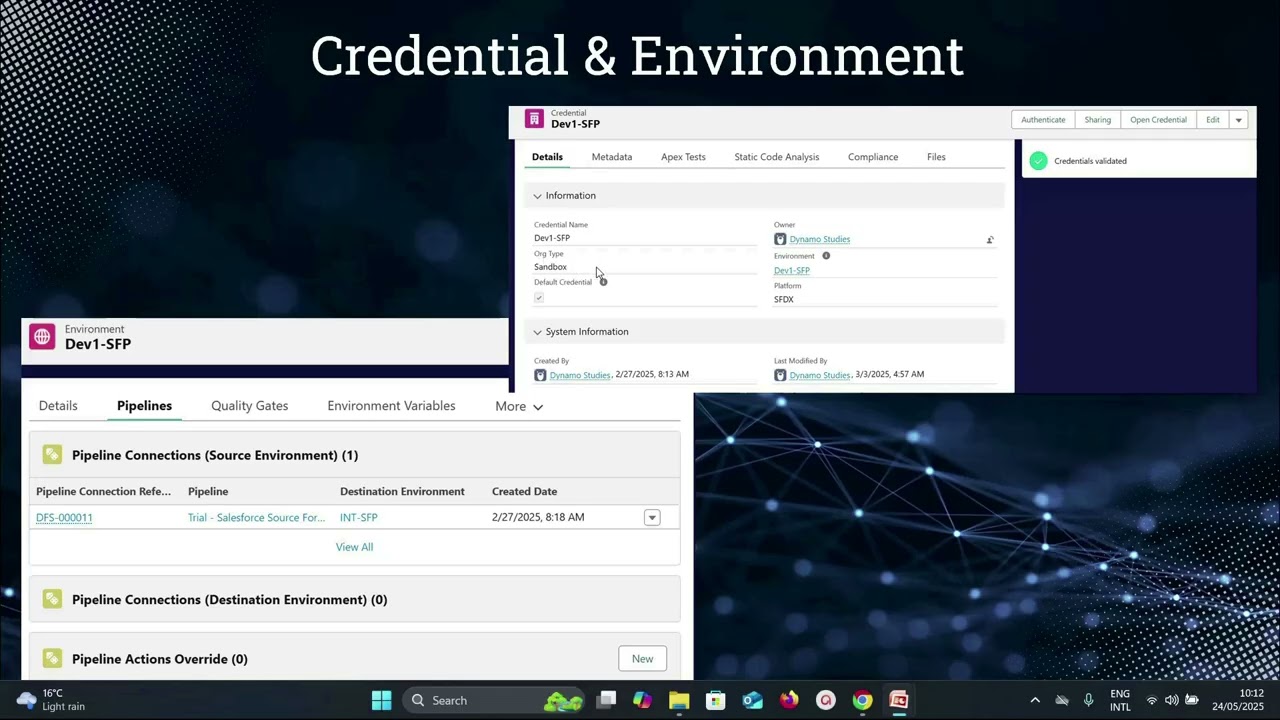Switch to the Files tab
This screenshot has width=1280, height=720.
pyautogui.click(x=936, y=157)
